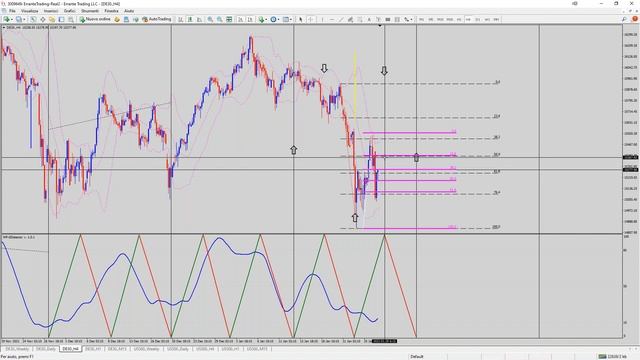Open the Strategy Tester icon
Viewport: 640px width, 360px height.
[71, 19]
